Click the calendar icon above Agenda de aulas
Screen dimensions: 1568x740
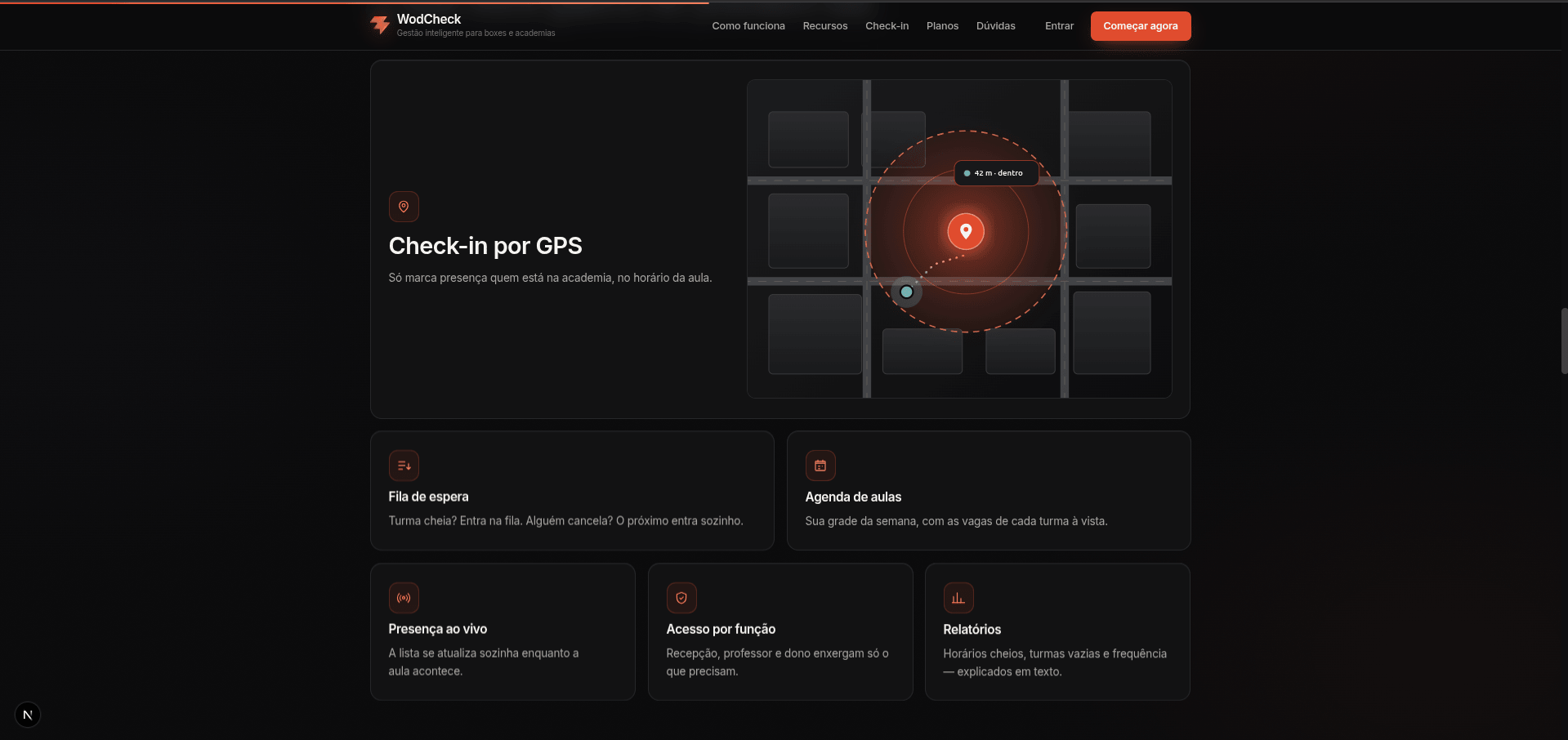click(820, 466)
